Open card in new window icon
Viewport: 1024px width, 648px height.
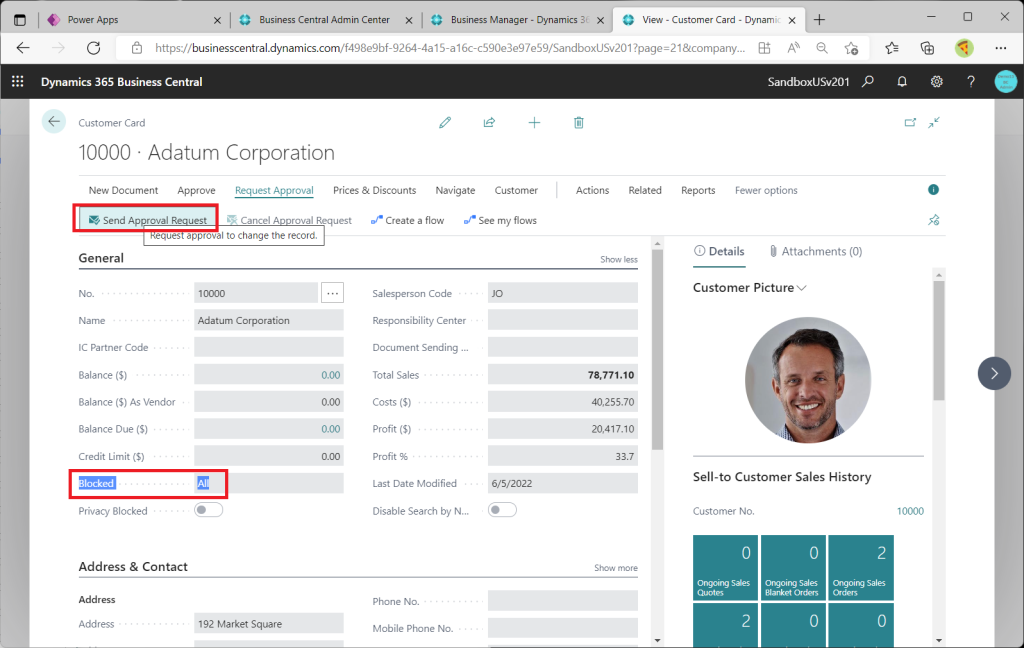910,122
